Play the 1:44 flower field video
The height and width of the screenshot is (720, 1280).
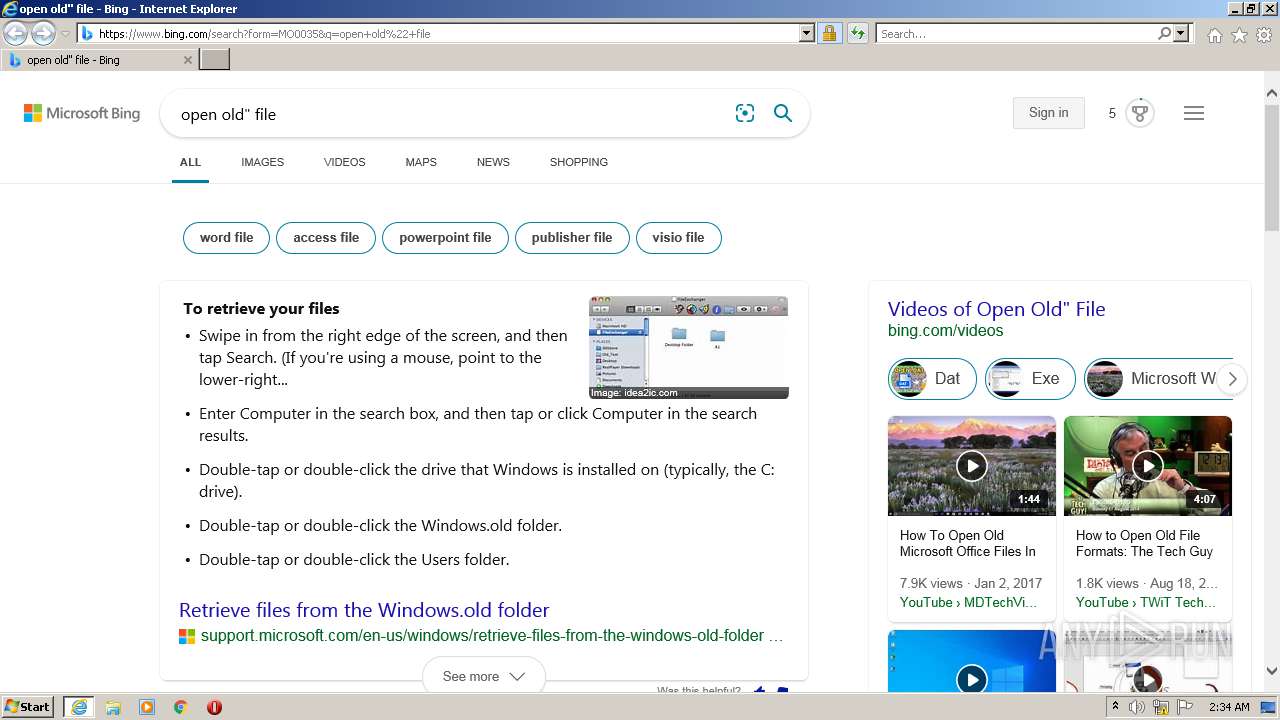(972, 466)
